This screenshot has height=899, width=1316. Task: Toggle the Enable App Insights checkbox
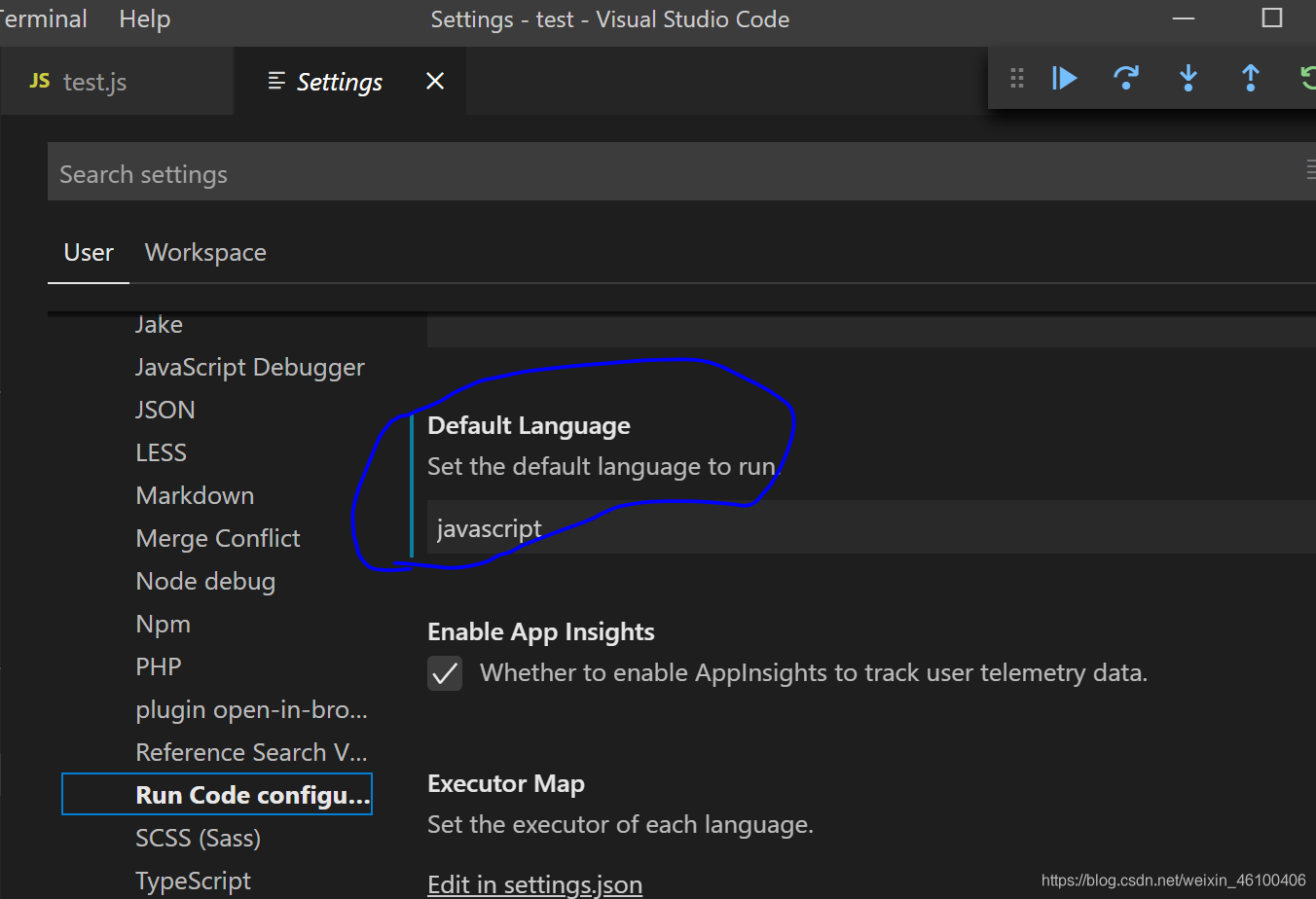[x=445, y=673]
